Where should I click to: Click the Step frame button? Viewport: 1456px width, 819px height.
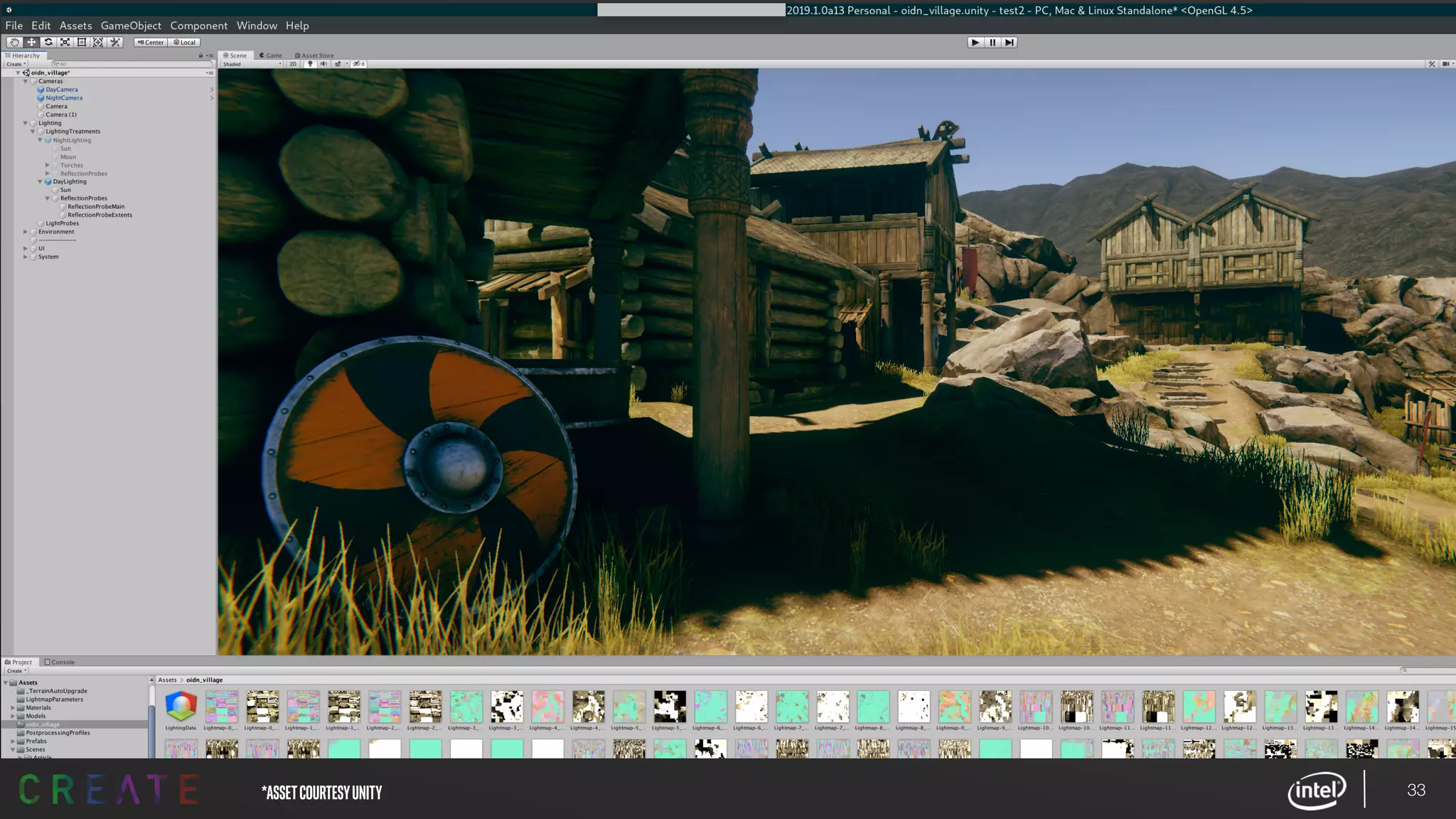click(1010, 43)
